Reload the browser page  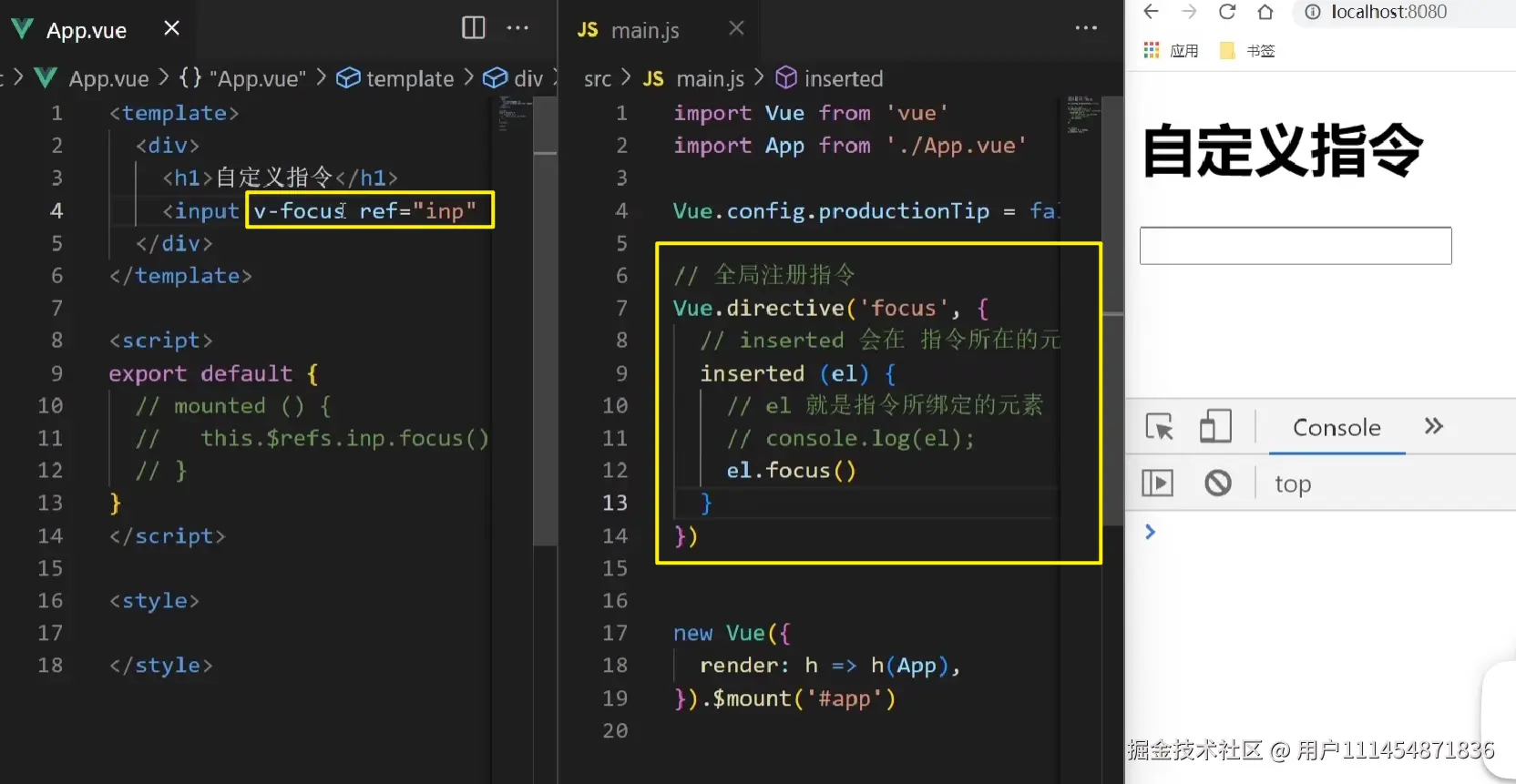pos(1227,11)
